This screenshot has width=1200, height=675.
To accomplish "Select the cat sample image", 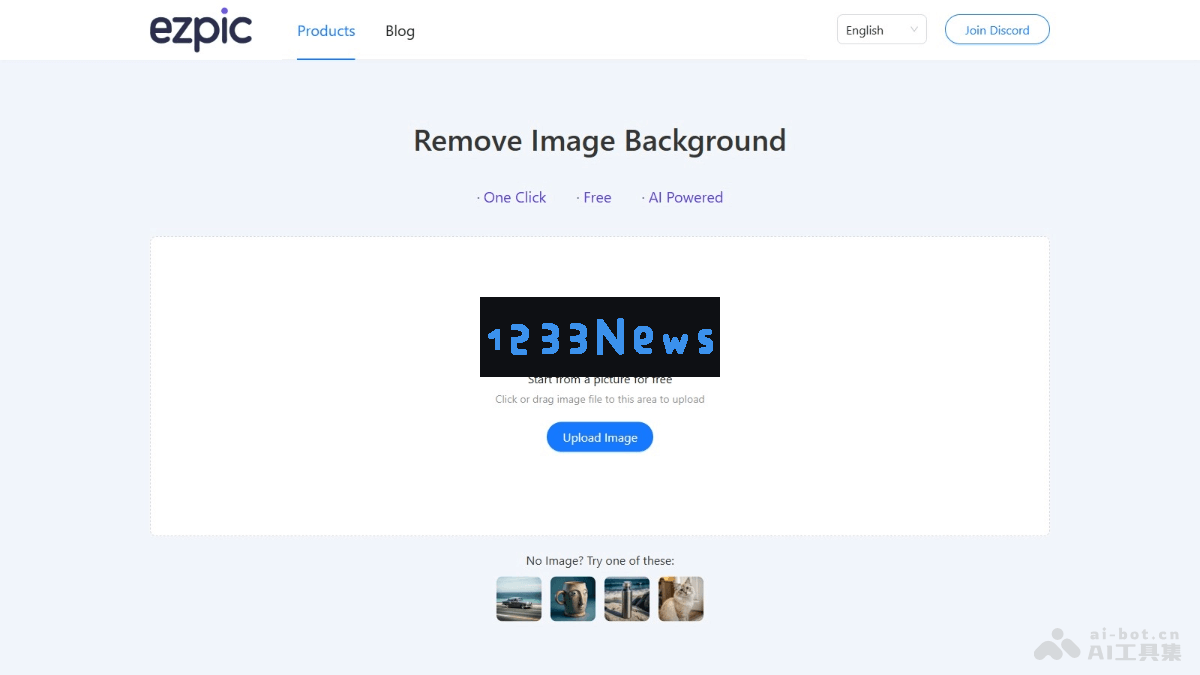I will (681, 599).
